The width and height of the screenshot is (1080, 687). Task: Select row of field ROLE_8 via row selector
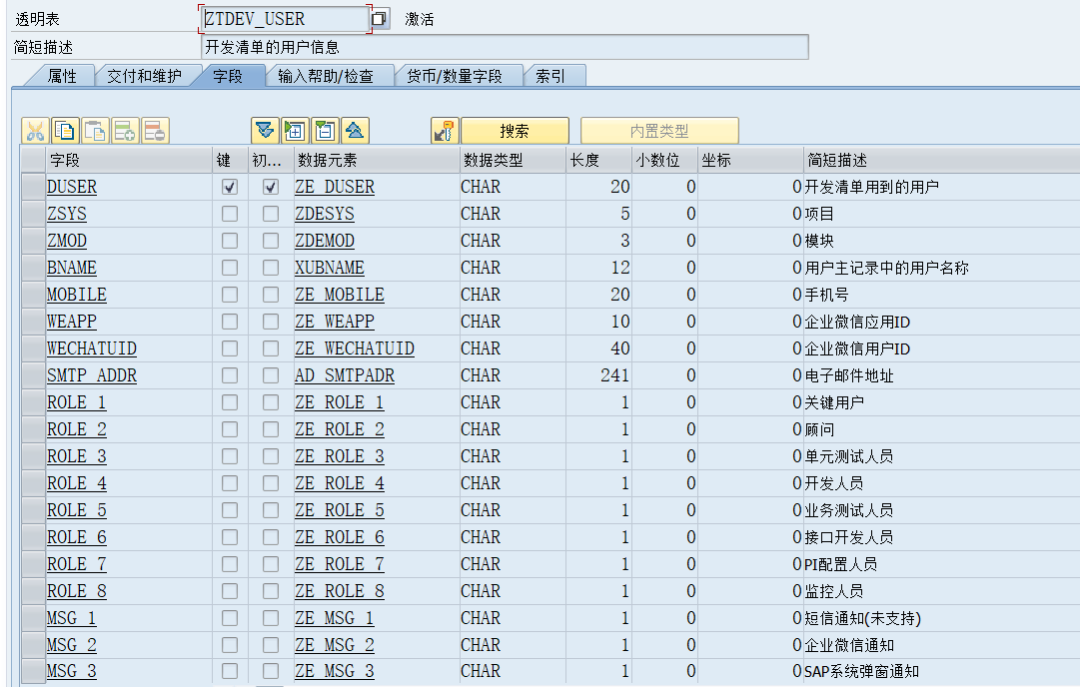pyautogui.click(x=32, y=591)
